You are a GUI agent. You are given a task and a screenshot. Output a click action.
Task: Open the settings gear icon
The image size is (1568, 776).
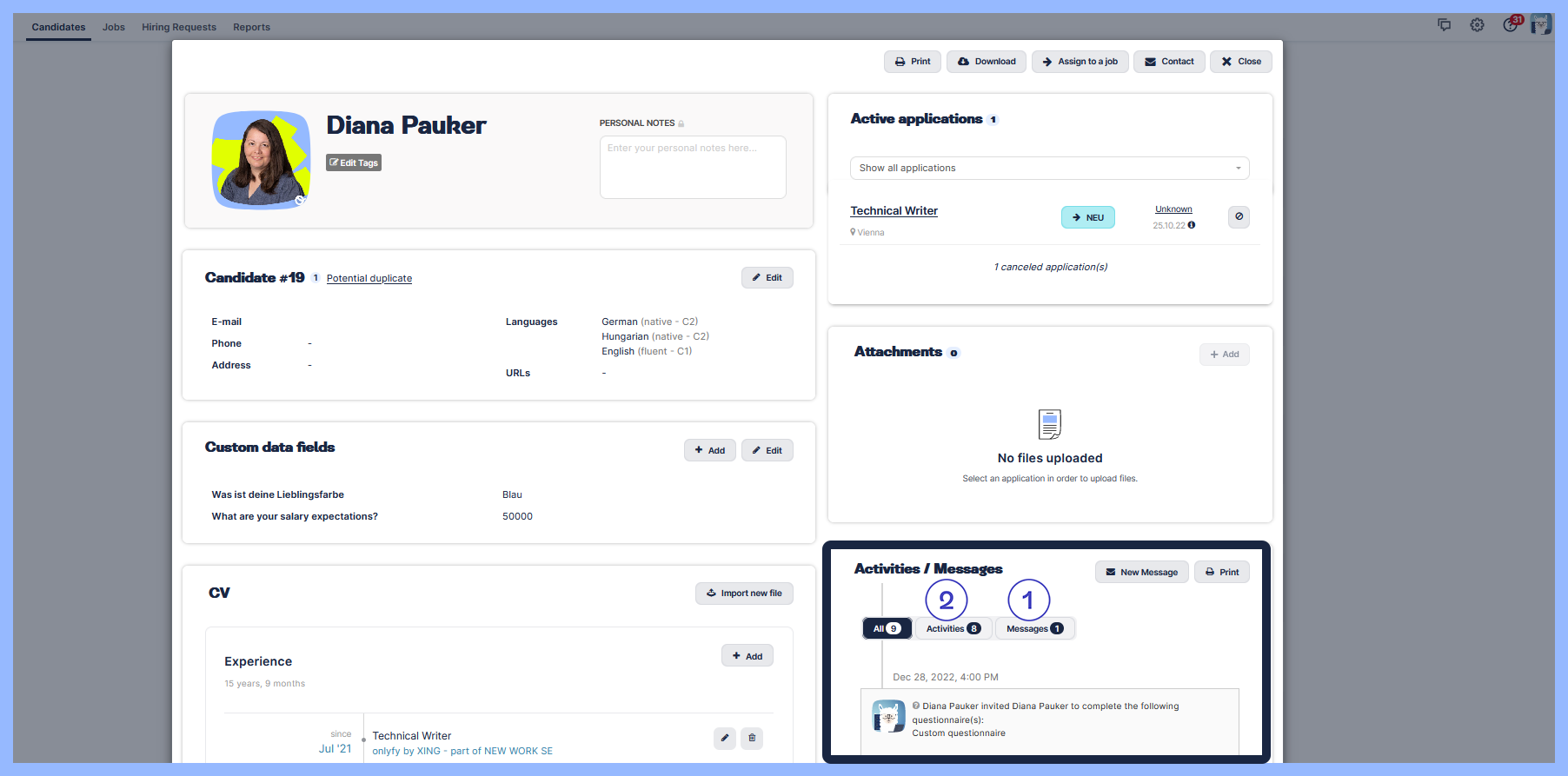[x=1477, y=25]
